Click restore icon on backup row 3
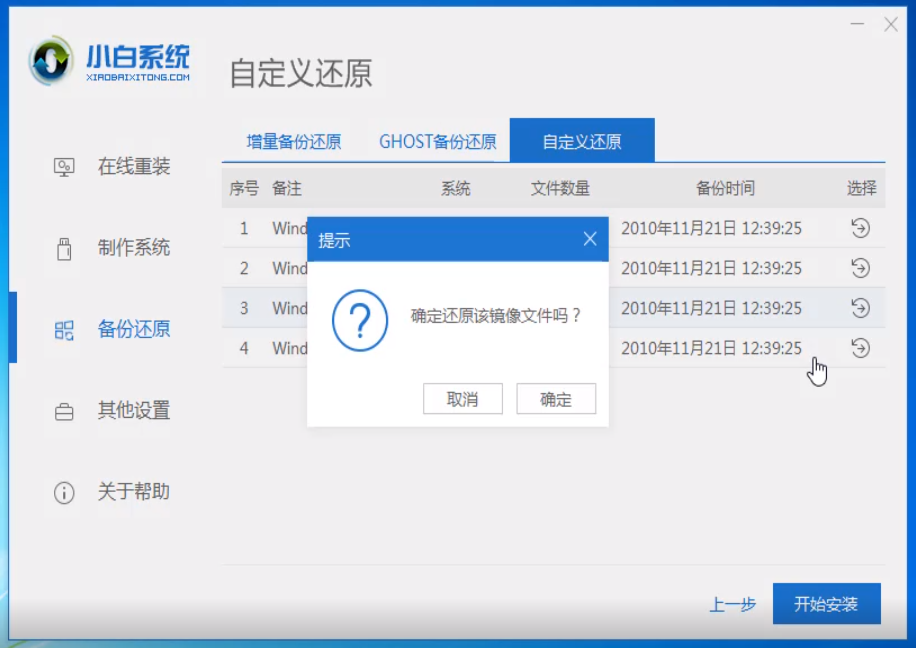916x648 pixels. 859,308
